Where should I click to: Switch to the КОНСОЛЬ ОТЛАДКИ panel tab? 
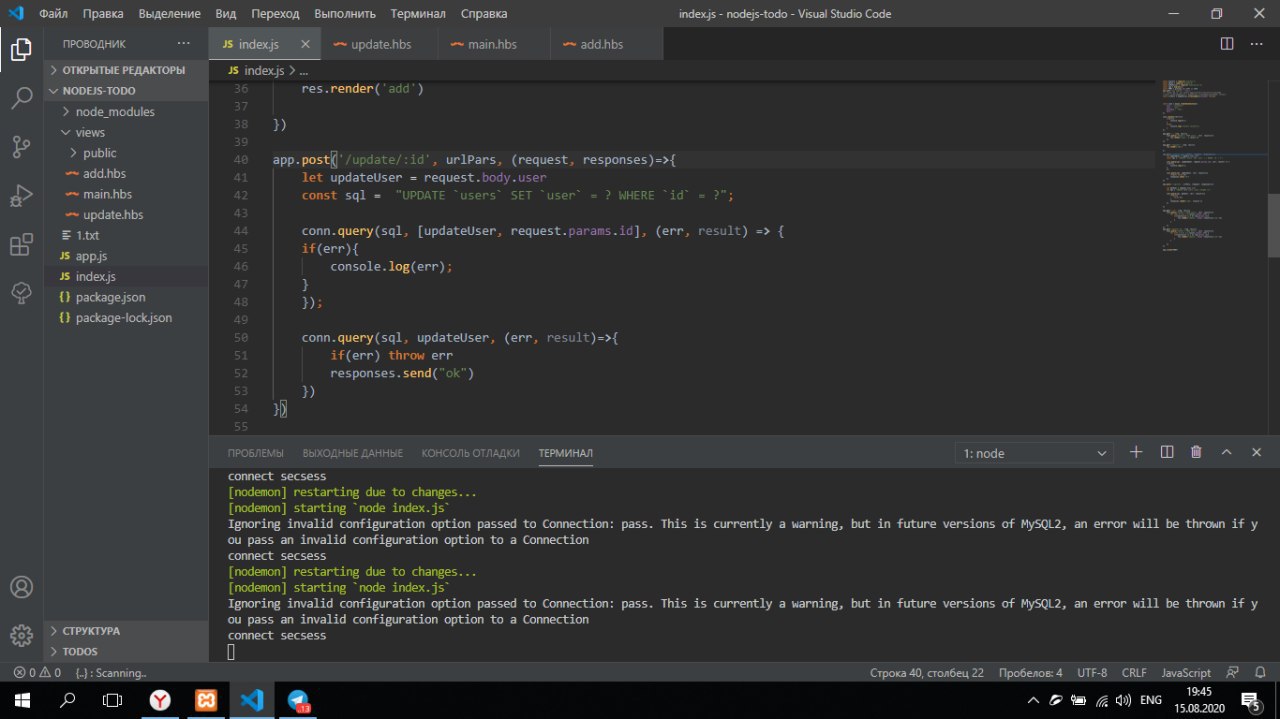pyautogui.click(x=471, y=453)
